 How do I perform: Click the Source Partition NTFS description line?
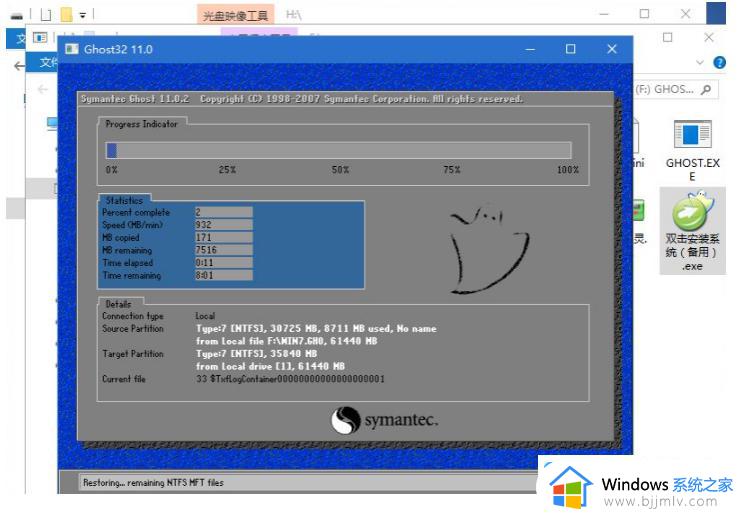coord(316,329)
